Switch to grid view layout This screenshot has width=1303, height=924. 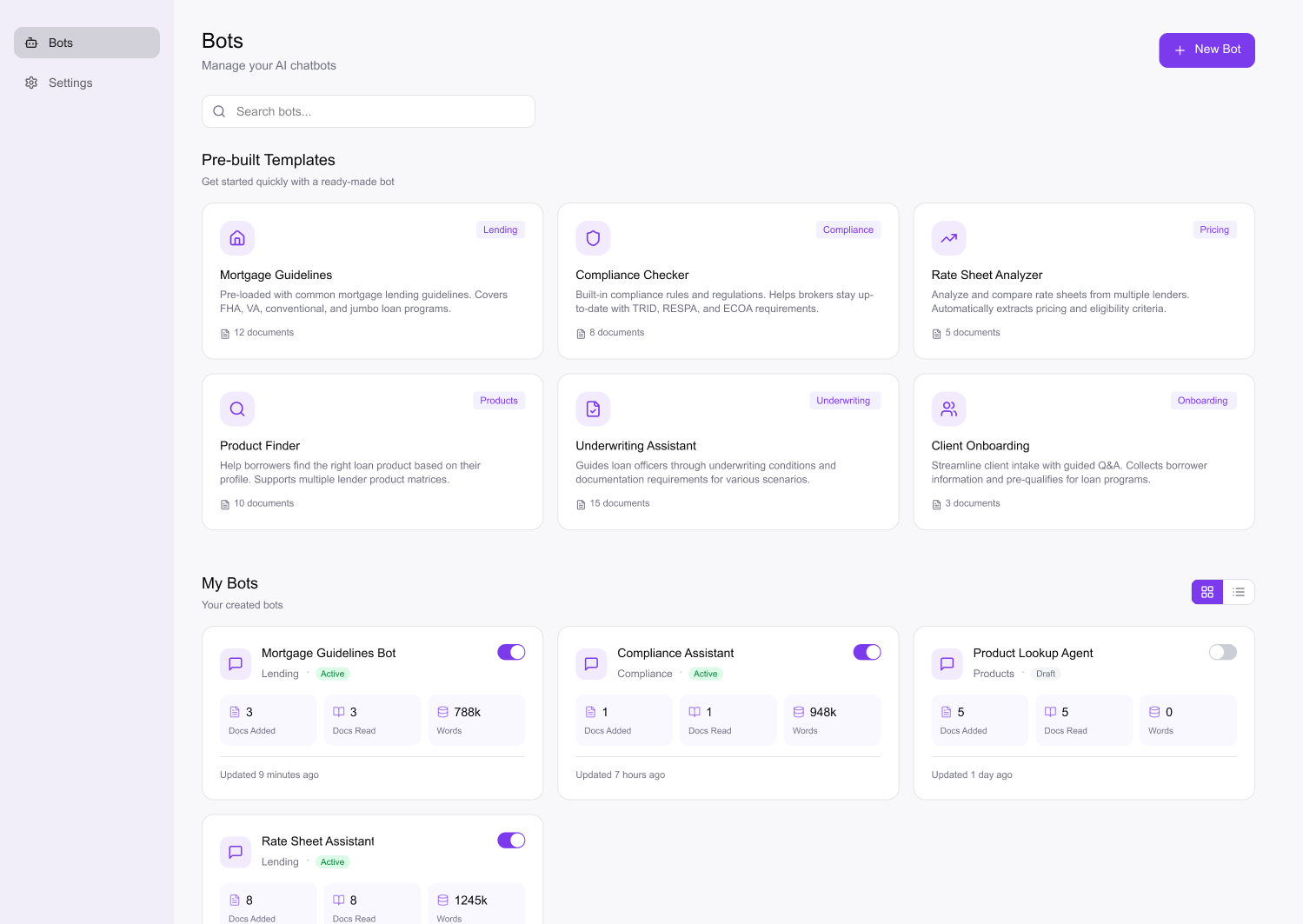1207,592
